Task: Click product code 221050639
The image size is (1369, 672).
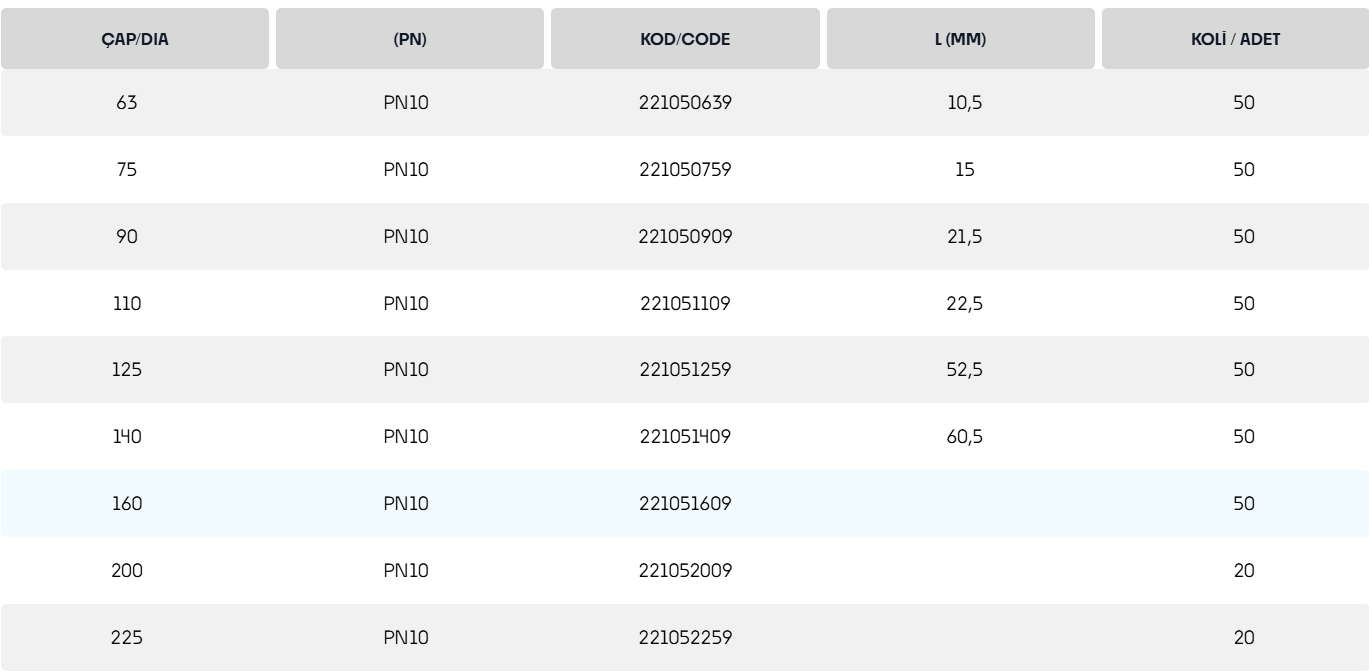Action: click(685, 103)
